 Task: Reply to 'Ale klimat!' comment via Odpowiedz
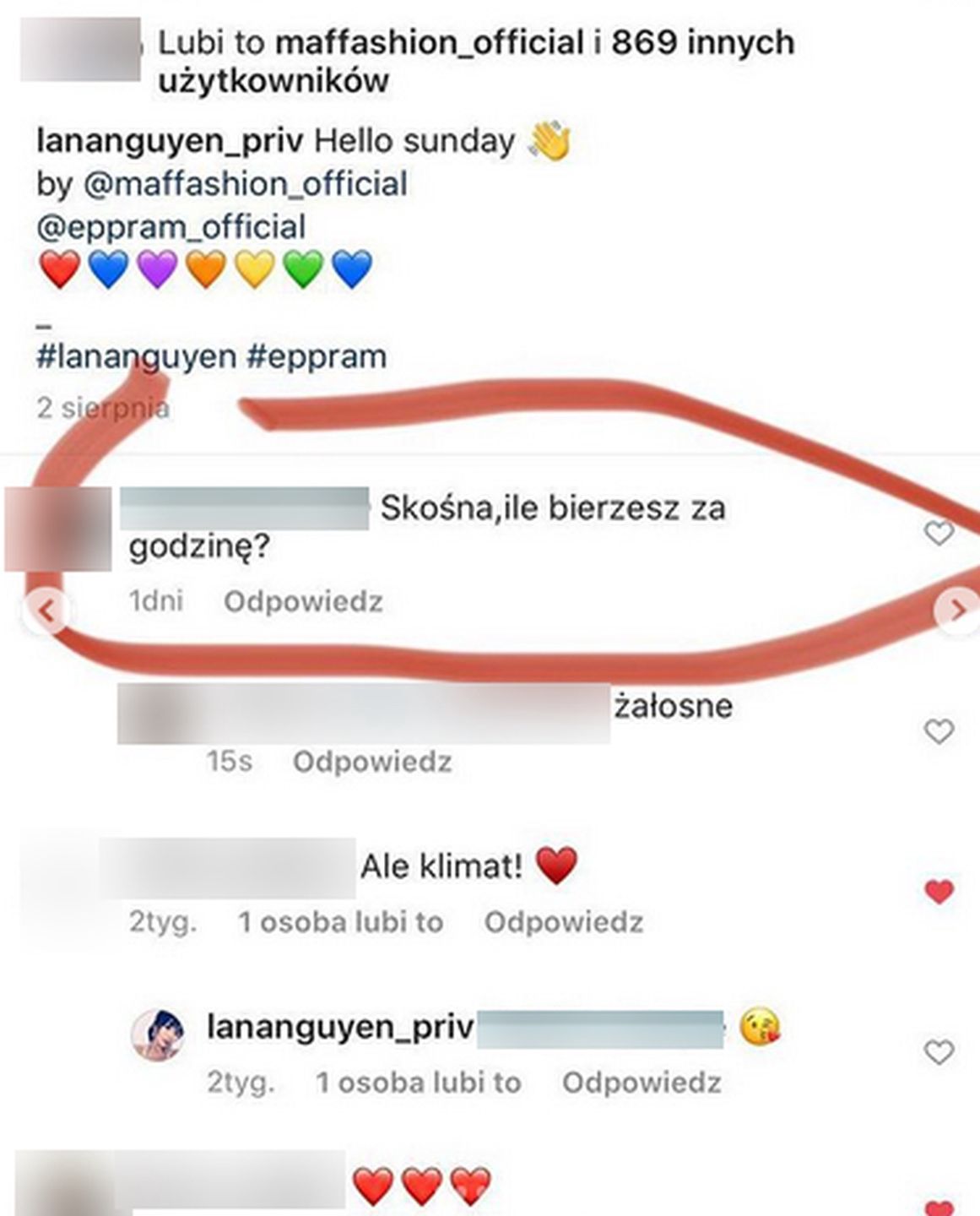point(564,922)
